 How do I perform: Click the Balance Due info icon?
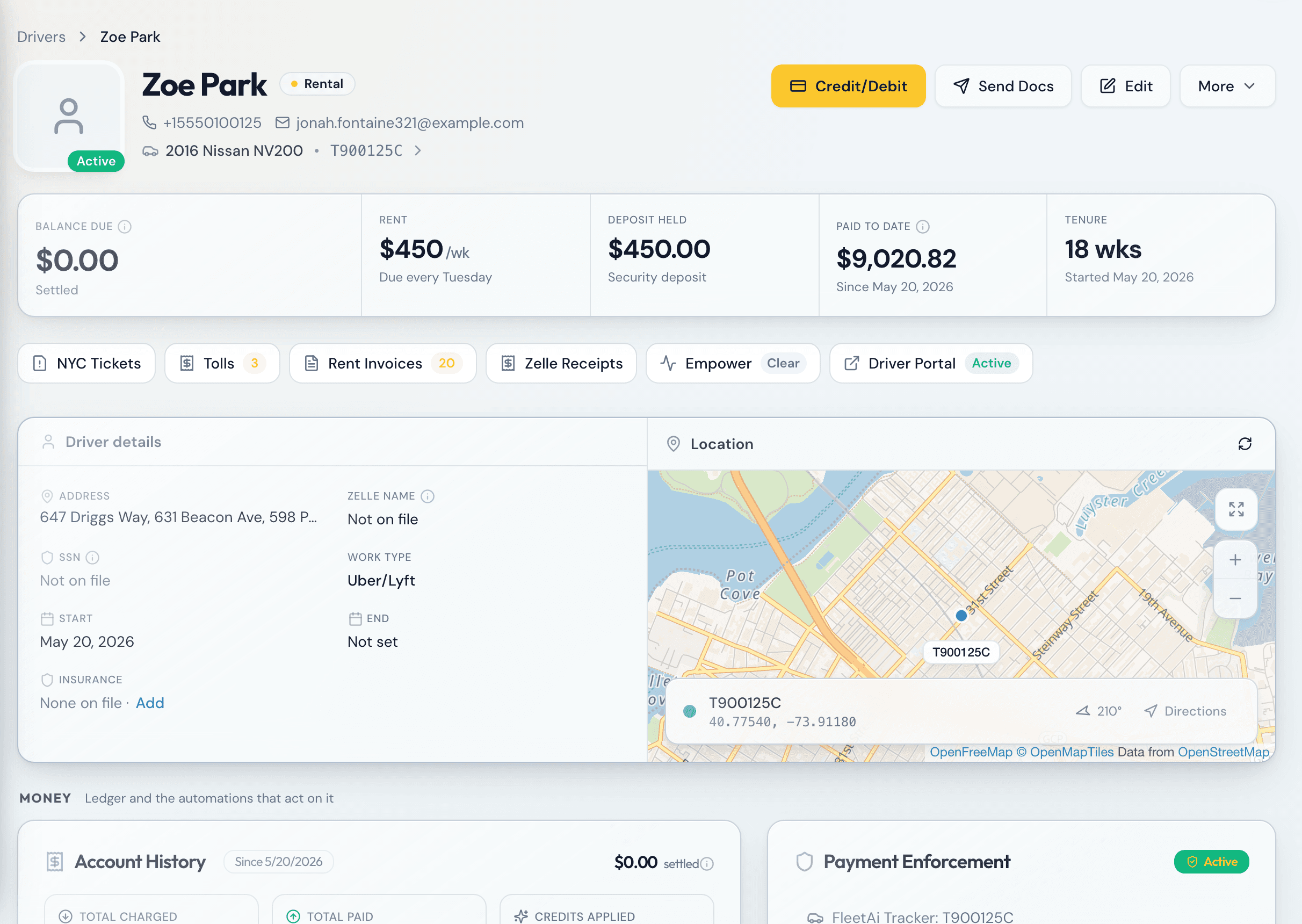(125, 227)
